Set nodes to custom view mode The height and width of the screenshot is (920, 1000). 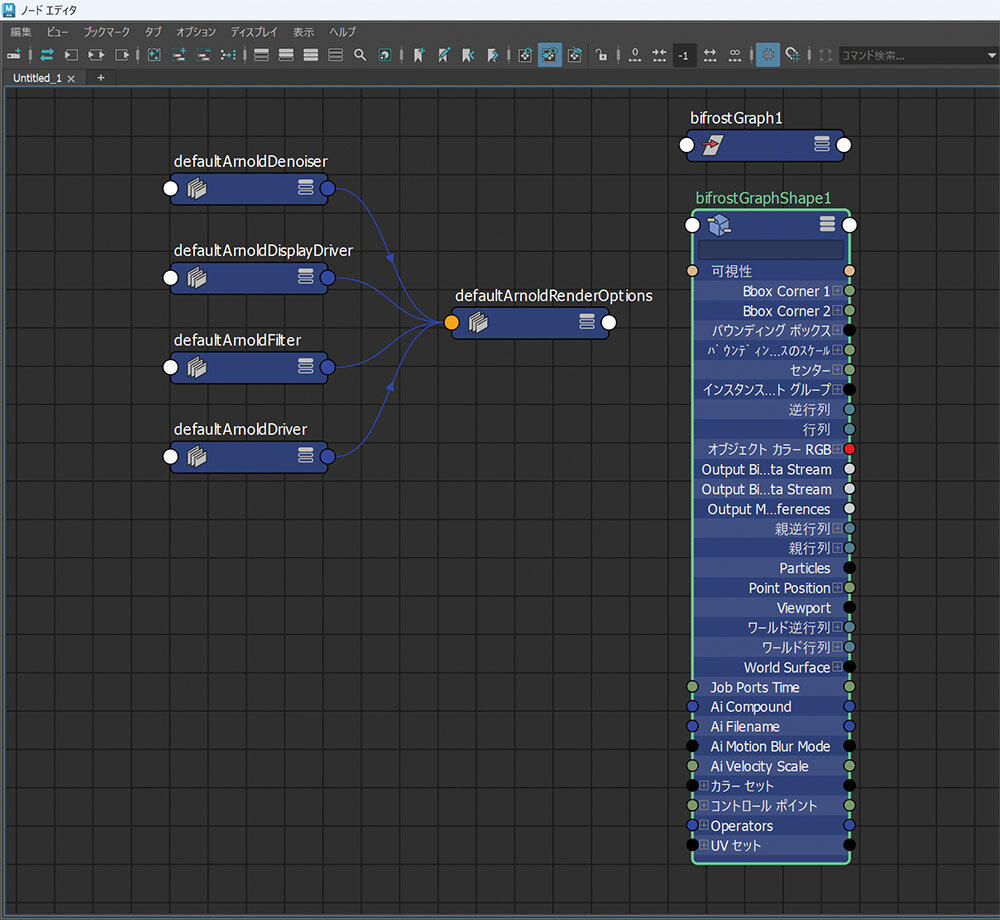point(335,55)
